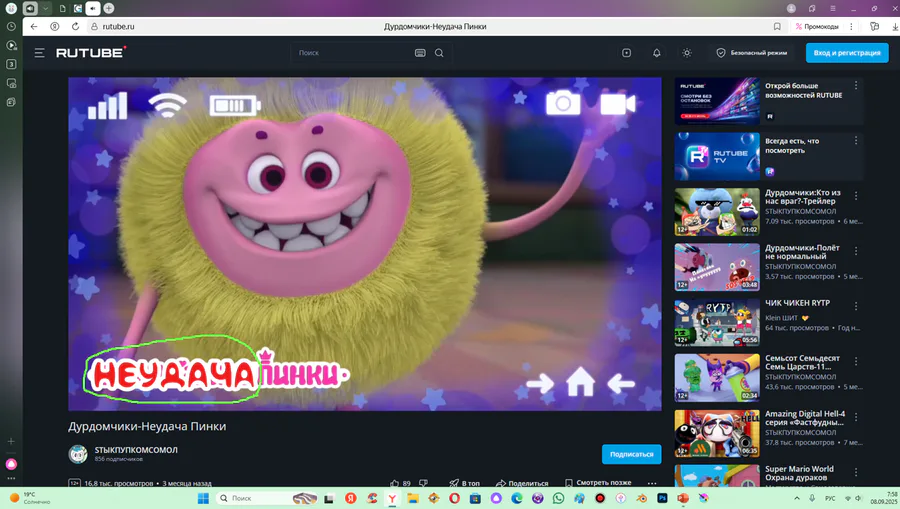The width and height of the screenshot is (900, 509).
Task: Open ЧИК ЧИКЕН RYTP video title
Action: click(797, 303)
